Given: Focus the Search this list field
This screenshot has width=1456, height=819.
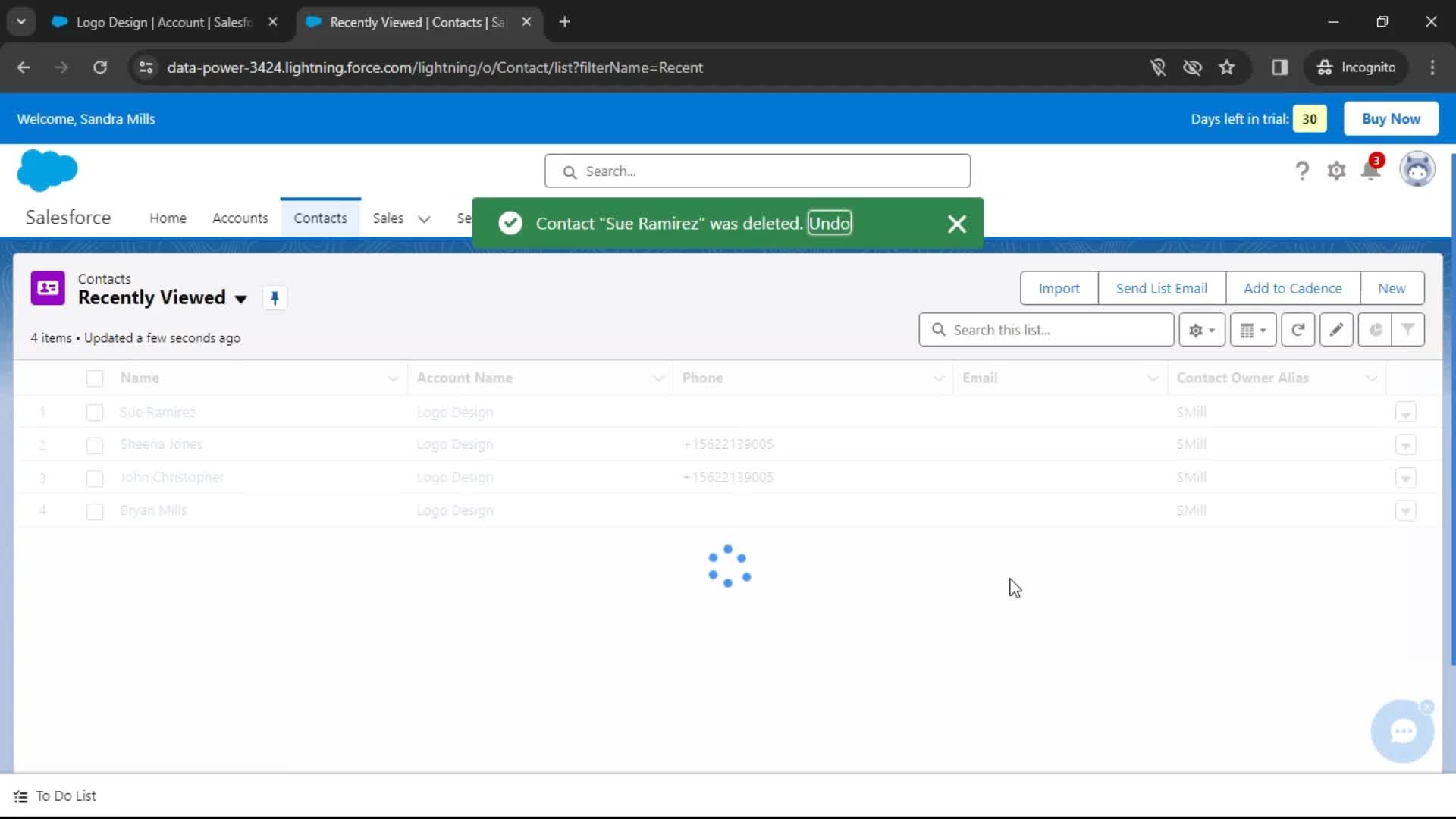Looking at the screenshot, I should pyautogui.click(x=1046, y=330).
